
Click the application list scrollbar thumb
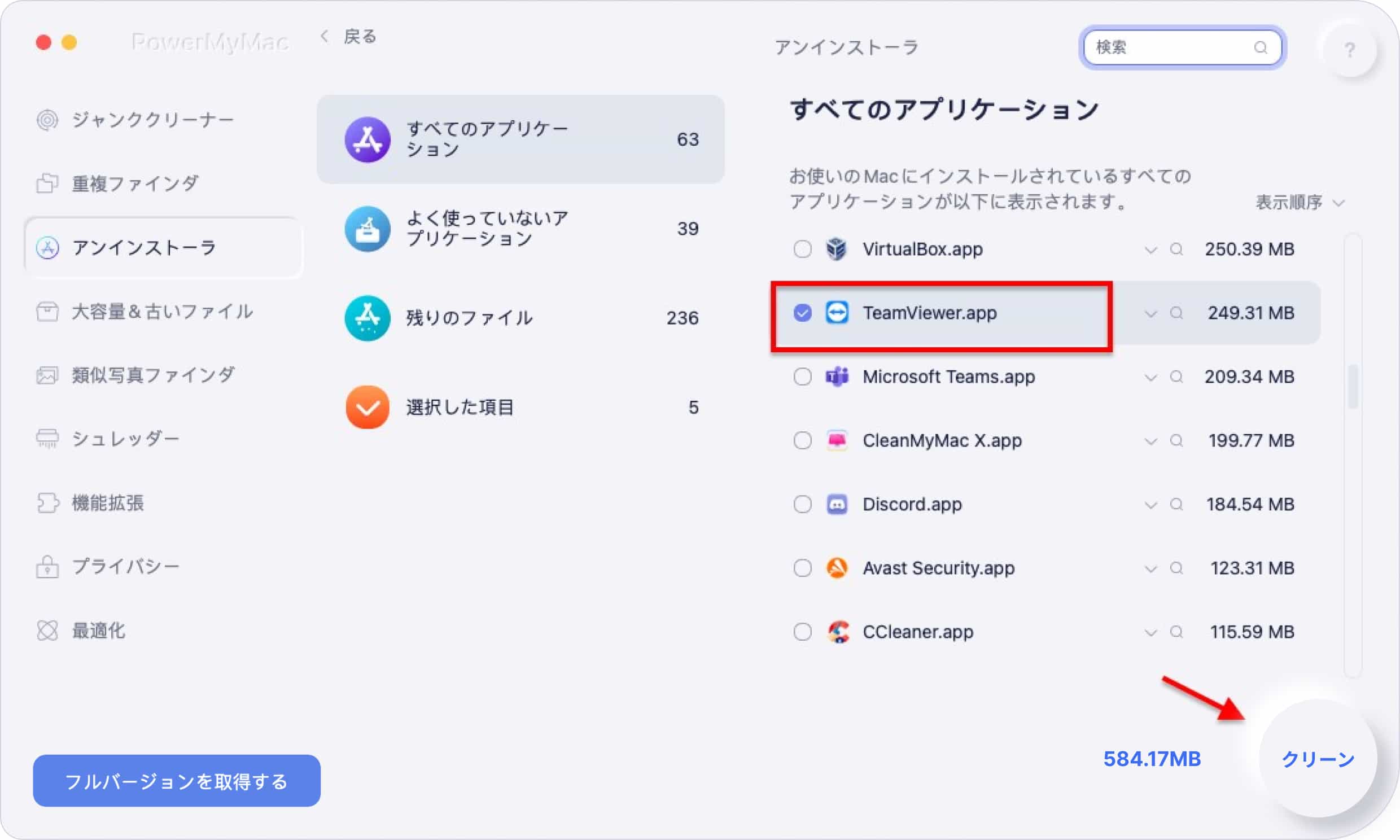coord(1353,387)
